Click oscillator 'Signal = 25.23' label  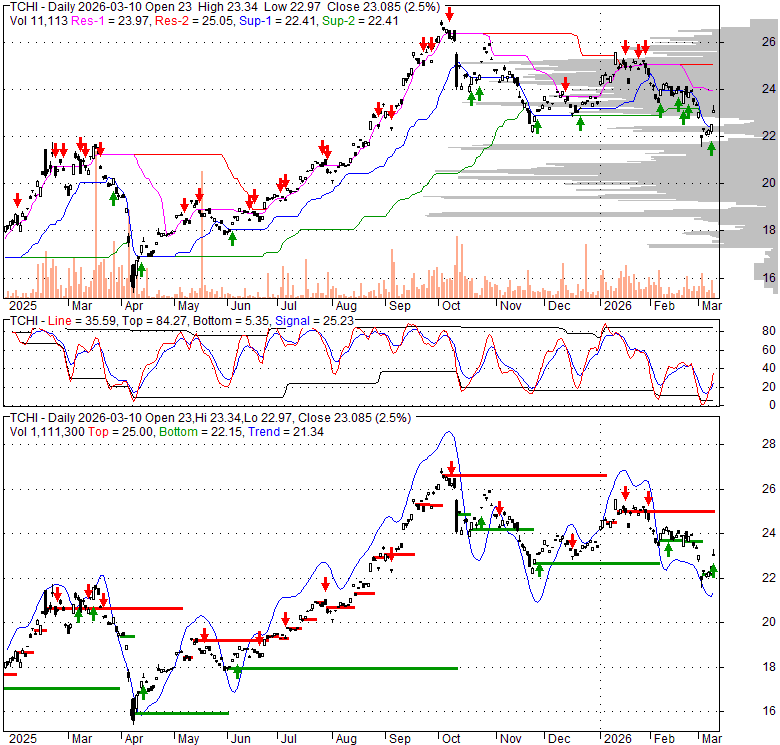(313, 321)
